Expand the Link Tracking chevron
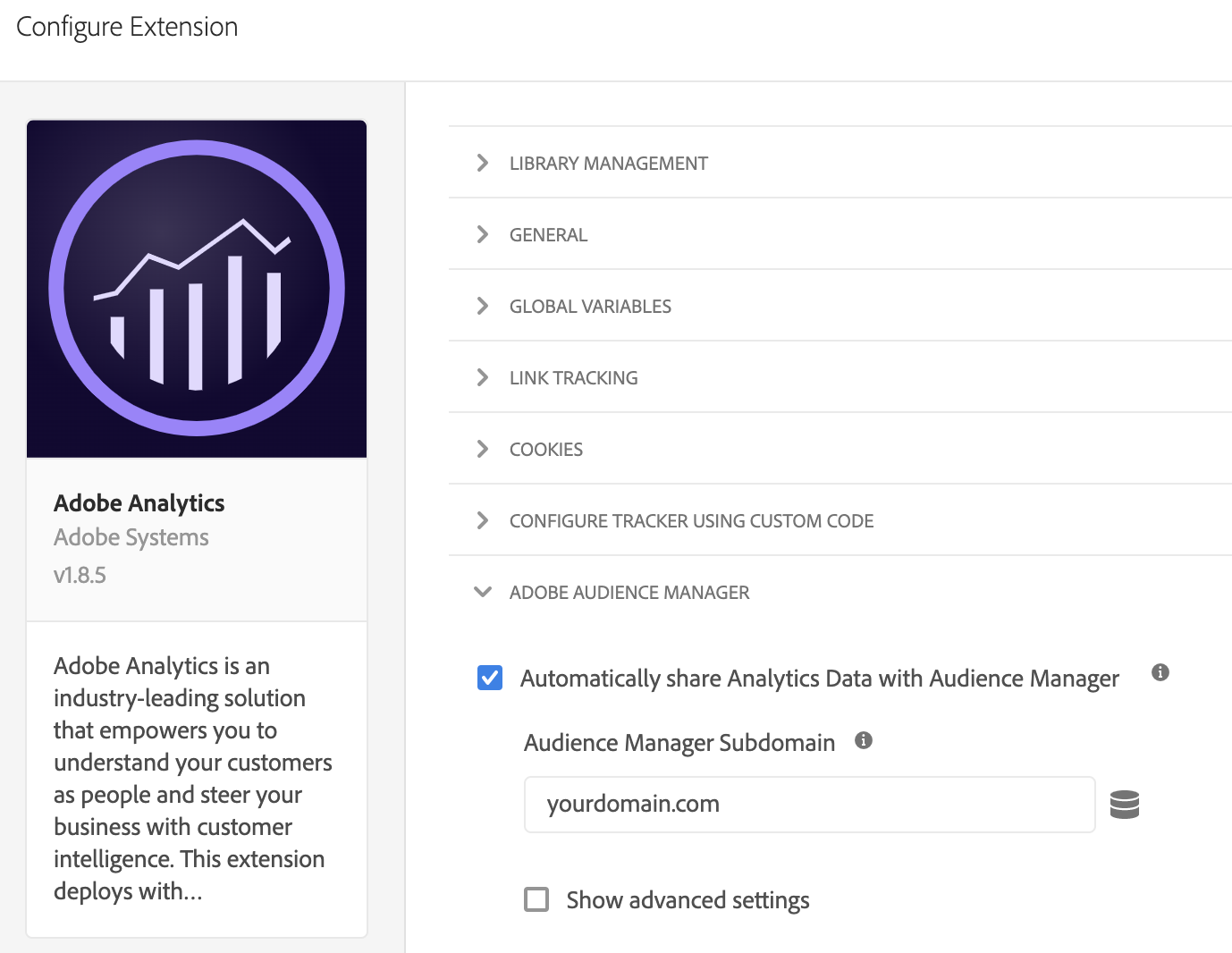 point(483,377)
